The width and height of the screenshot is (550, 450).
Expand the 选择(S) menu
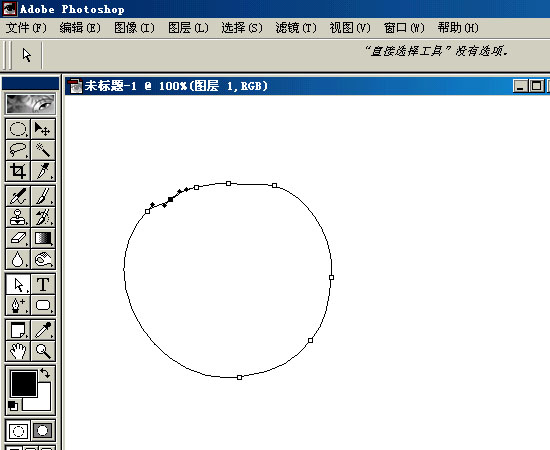[x=242, y=28]
